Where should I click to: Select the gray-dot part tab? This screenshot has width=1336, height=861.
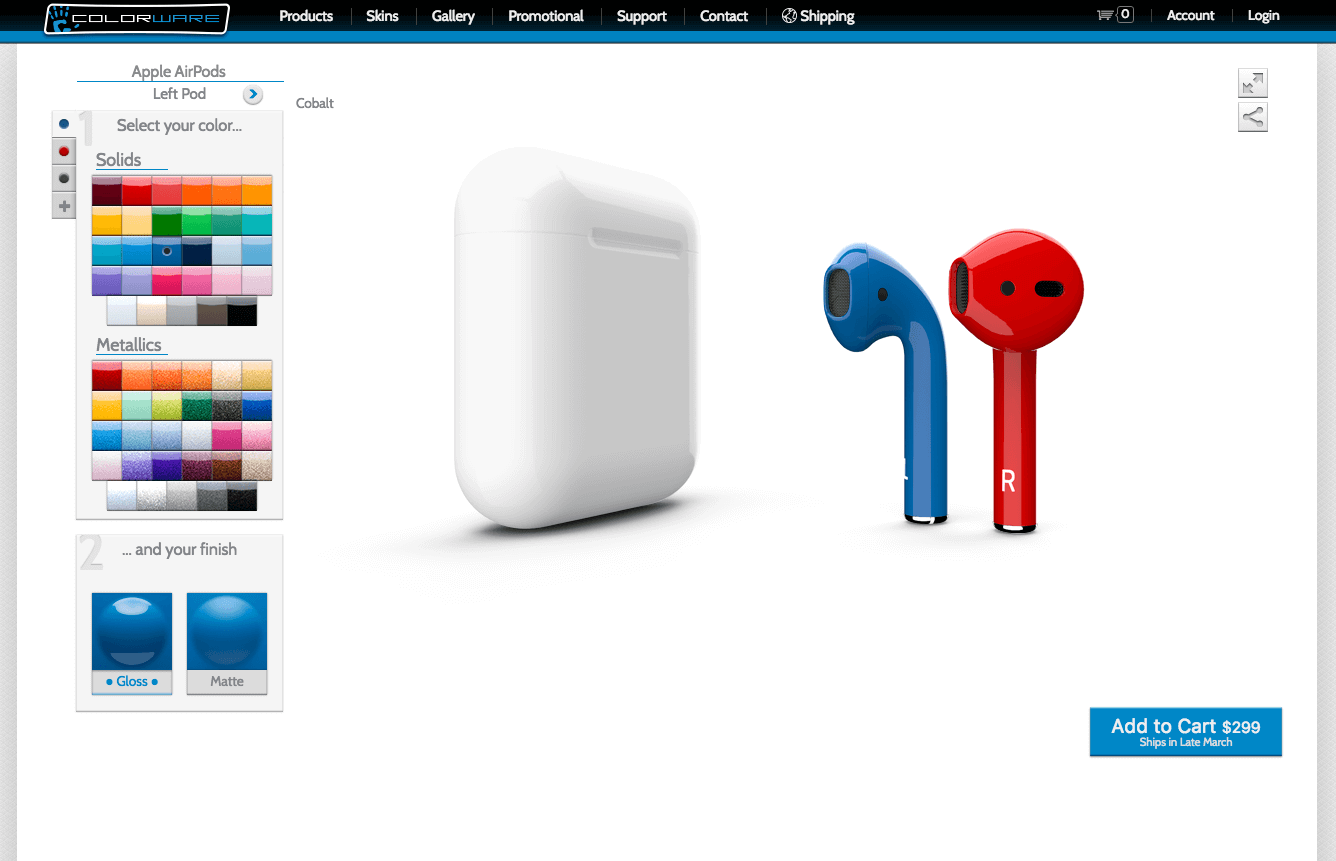tap(64, 178)
